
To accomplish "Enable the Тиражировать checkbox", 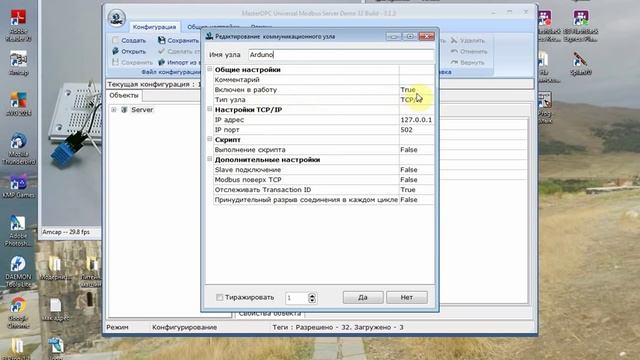I will click(220, 298).
